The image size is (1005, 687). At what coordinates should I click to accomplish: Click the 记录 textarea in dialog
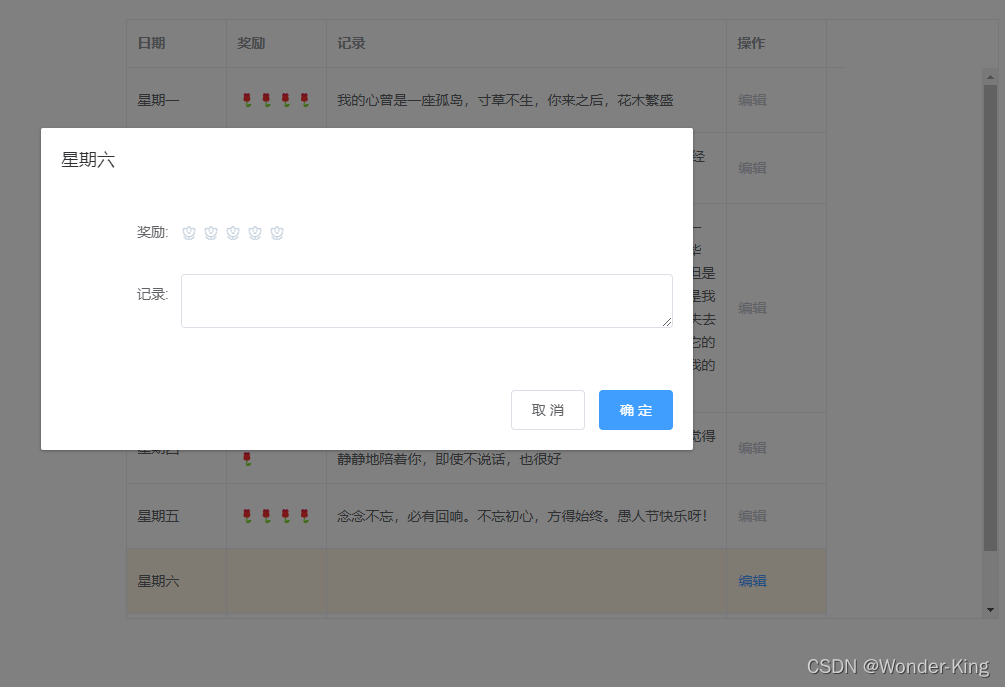coord(427,301)
